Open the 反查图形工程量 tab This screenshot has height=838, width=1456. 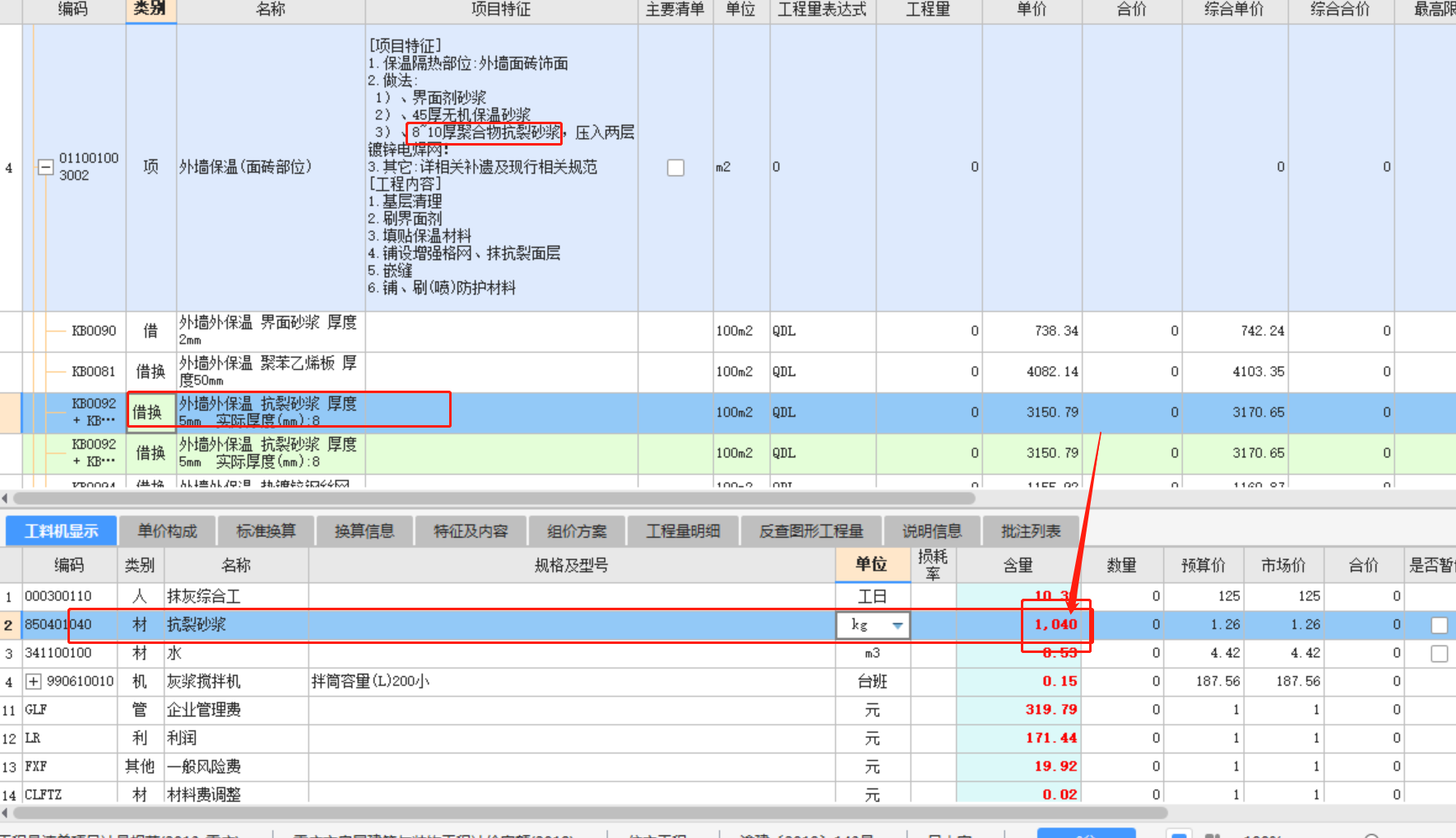pos(811,531)
